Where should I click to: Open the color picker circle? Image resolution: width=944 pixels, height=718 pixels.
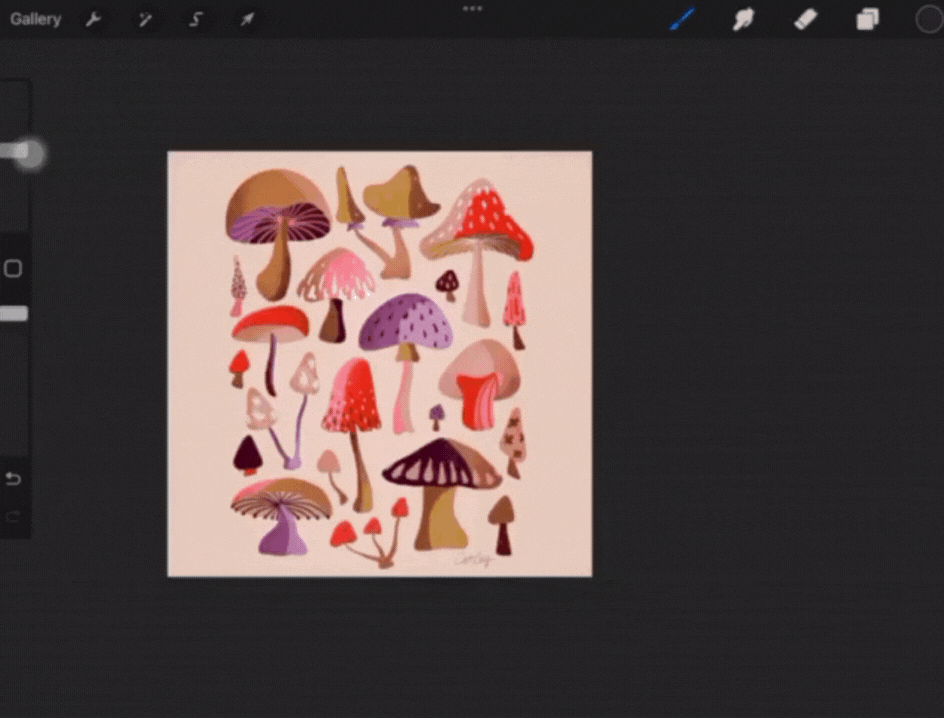[928, 18]
